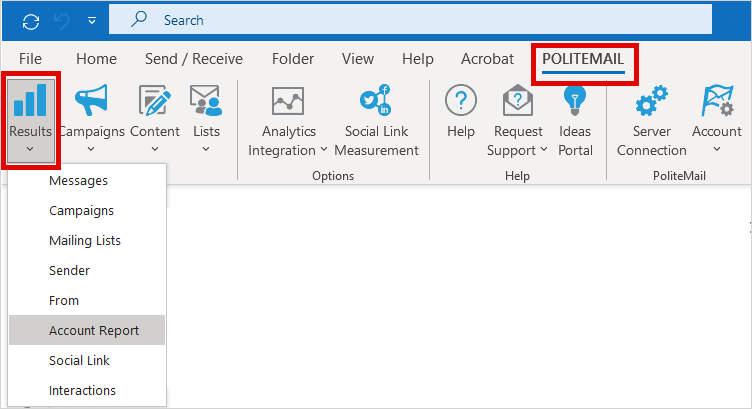Switch to the Folder tab
This screenshot has height=409, width=752.
click(293, 58)
